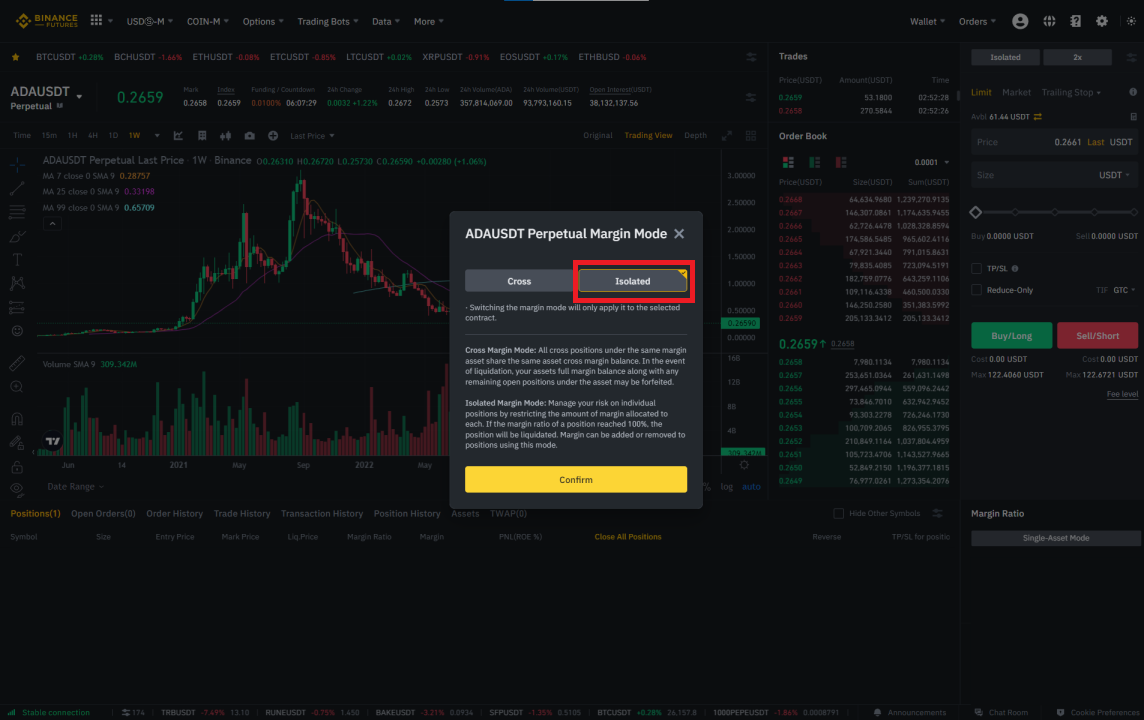Viewport: 1144px width, 720px height.
Task: Toggle lock all drawings icon
Action: 17,467
